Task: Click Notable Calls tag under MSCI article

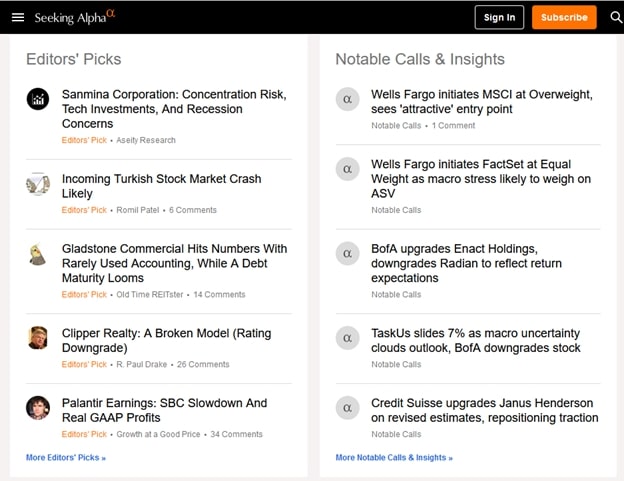Action: 396,126
